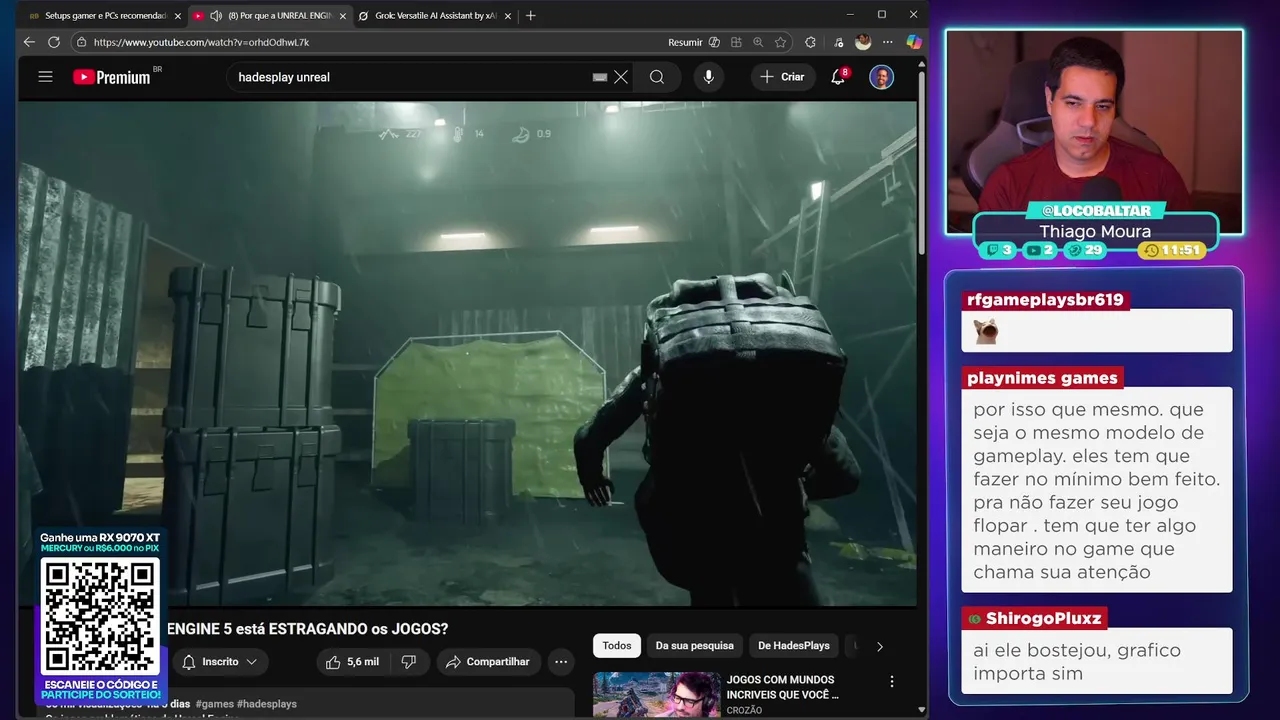Click the Compartilhar share button
The height and width of the screenshot is (720, 1280).
[x=488, y=662]
